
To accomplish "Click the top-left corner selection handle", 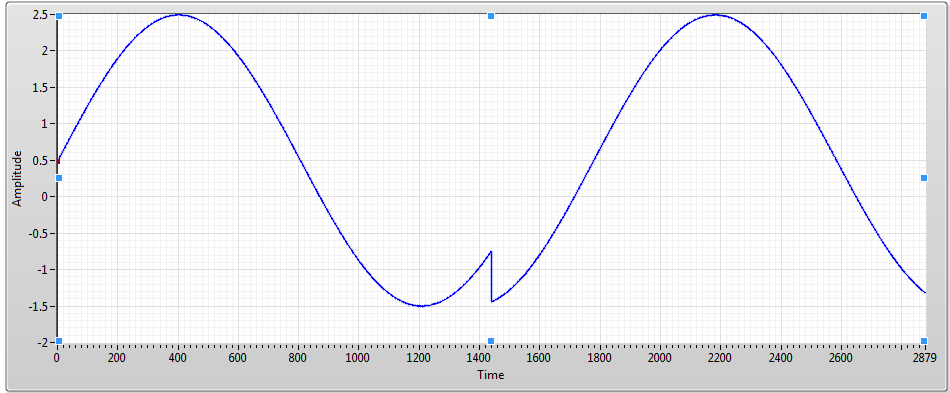I will tap(59, 16).
